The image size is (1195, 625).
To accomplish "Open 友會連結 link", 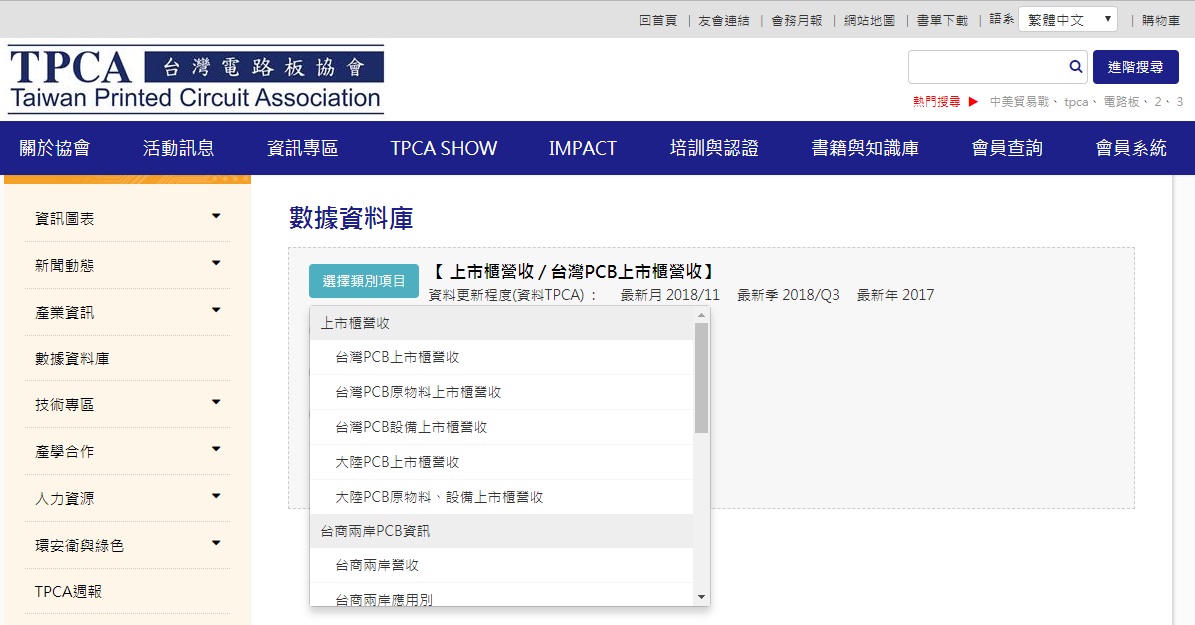I will (723, 21).
